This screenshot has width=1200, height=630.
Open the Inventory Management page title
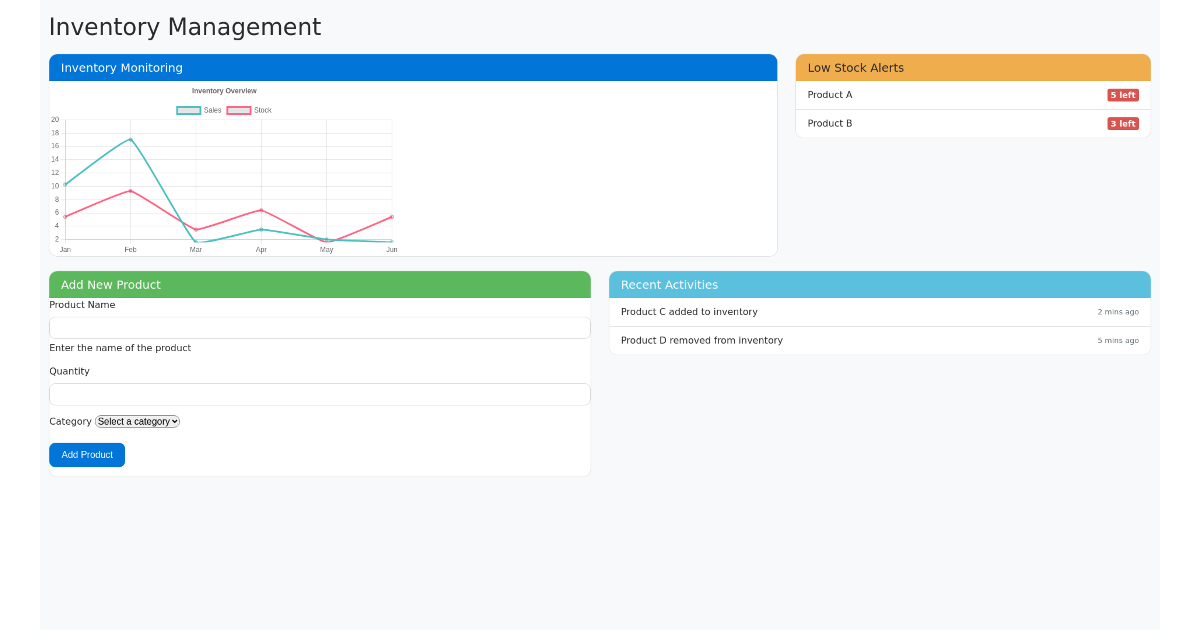click(185, 27)
